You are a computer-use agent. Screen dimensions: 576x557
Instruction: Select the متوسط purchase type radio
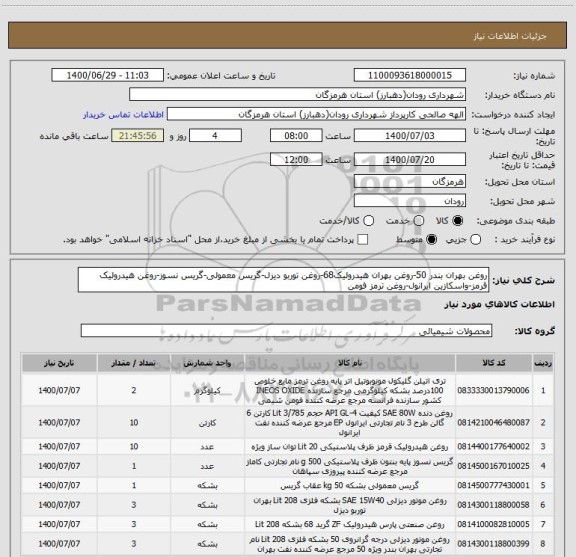pyautogui.click(x=431, y=240)
